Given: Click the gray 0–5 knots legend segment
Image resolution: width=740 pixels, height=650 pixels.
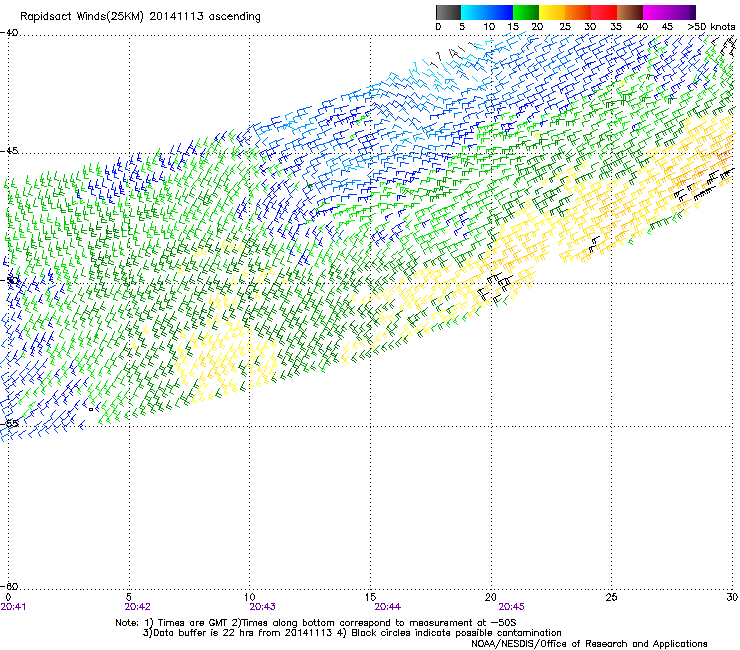Looking at the screenshot, I should pos(448,12).
